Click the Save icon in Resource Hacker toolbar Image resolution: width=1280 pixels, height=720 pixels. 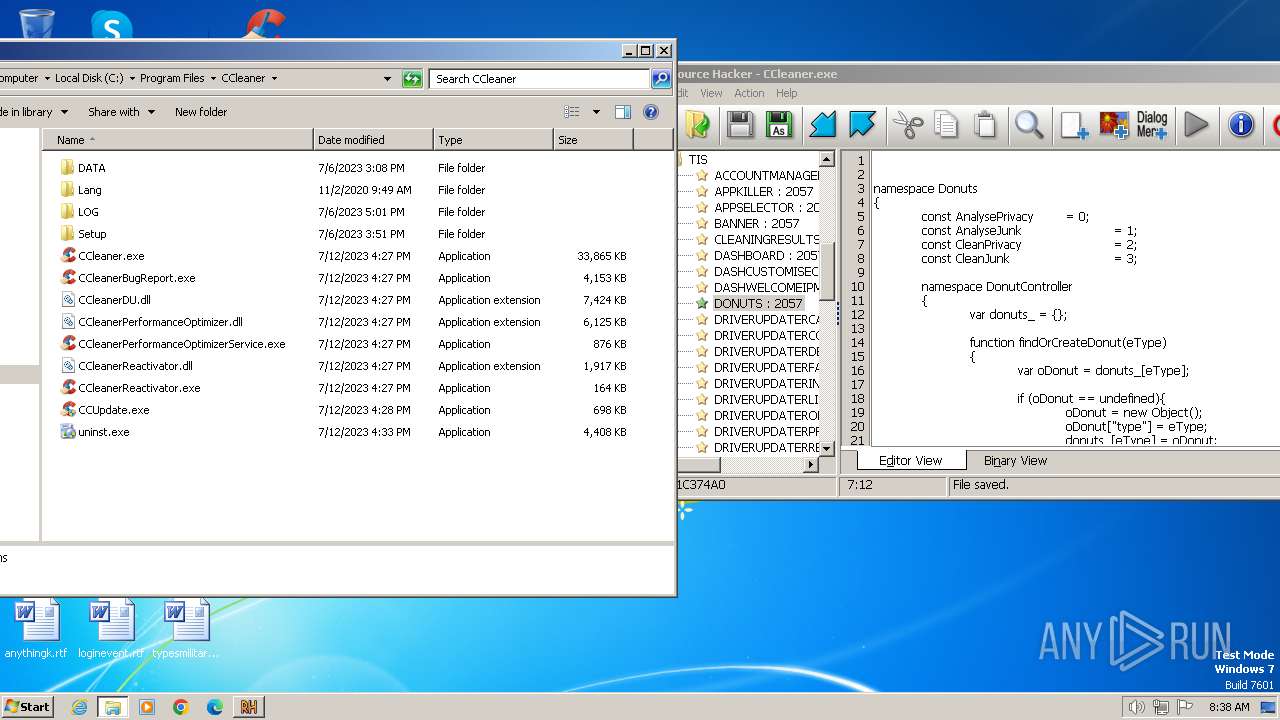[740, 125]
